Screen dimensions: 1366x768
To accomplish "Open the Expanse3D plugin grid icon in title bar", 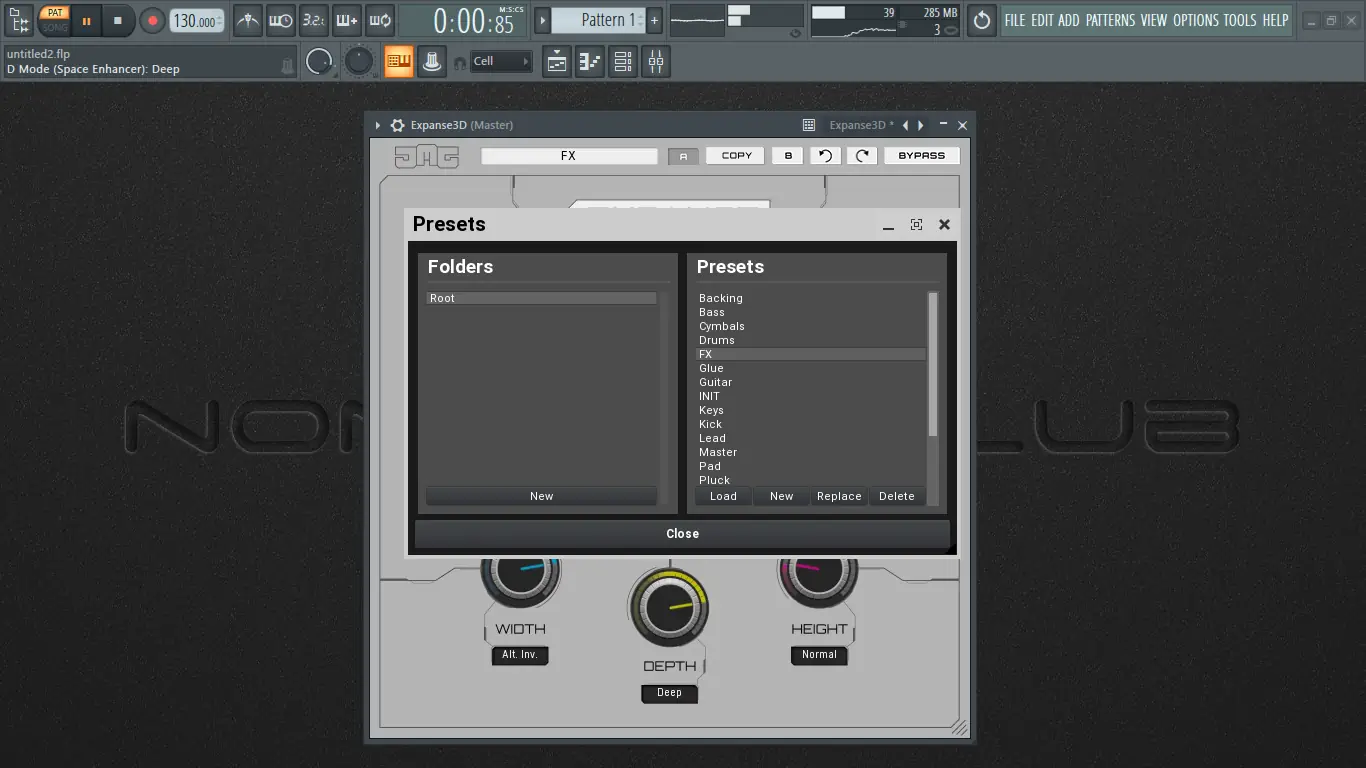I will (x=809, y=125).
